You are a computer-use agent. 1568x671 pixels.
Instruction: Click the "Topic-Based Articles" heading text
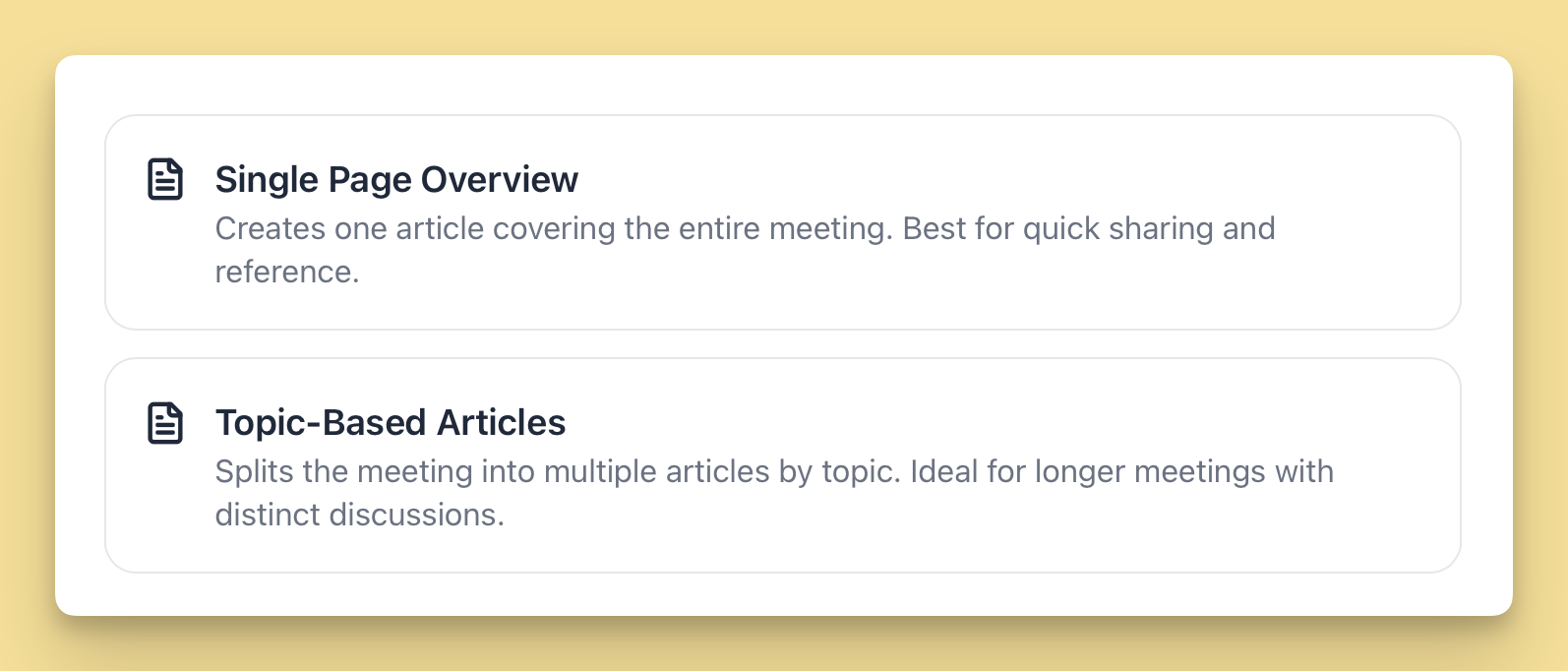tap(391, 422)
